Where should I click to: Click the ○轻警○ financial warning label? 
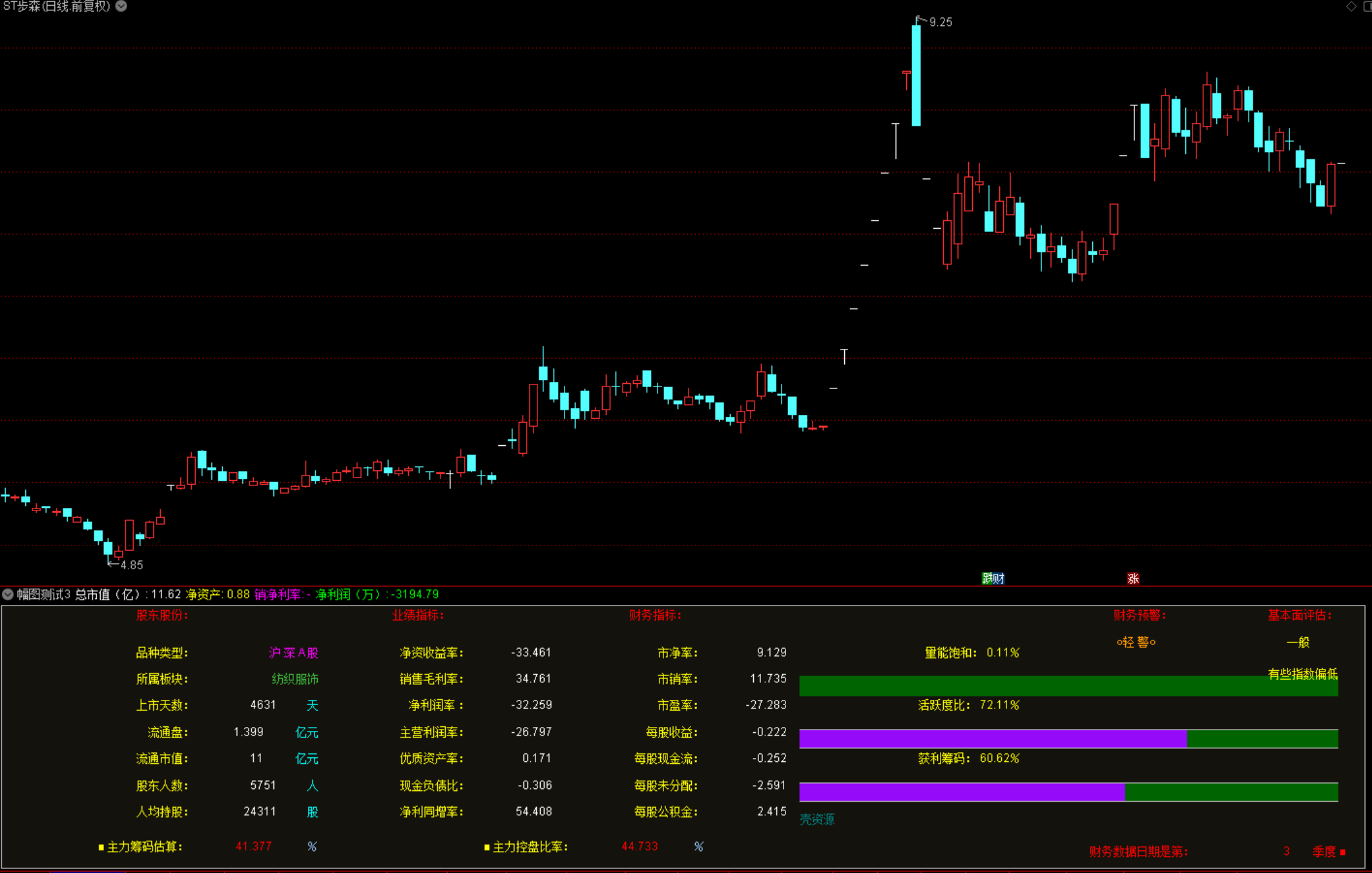tap(1136, 642)
